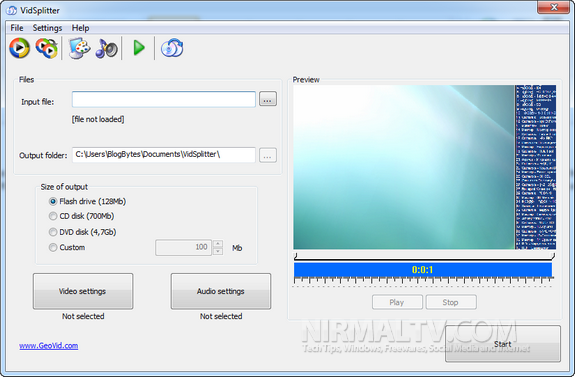Close the VidSplitter window
The image size is (575, 377).
(x=554, y=7)
